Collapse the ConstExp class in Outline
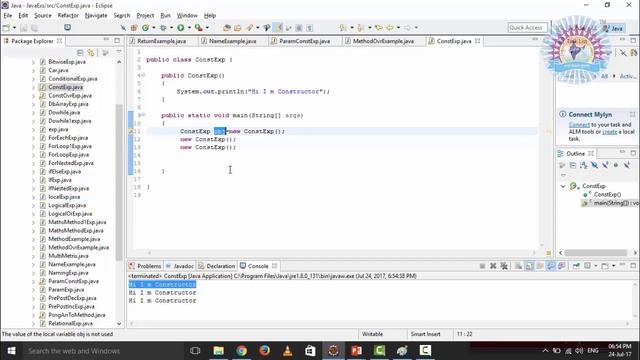 [563, 186]
